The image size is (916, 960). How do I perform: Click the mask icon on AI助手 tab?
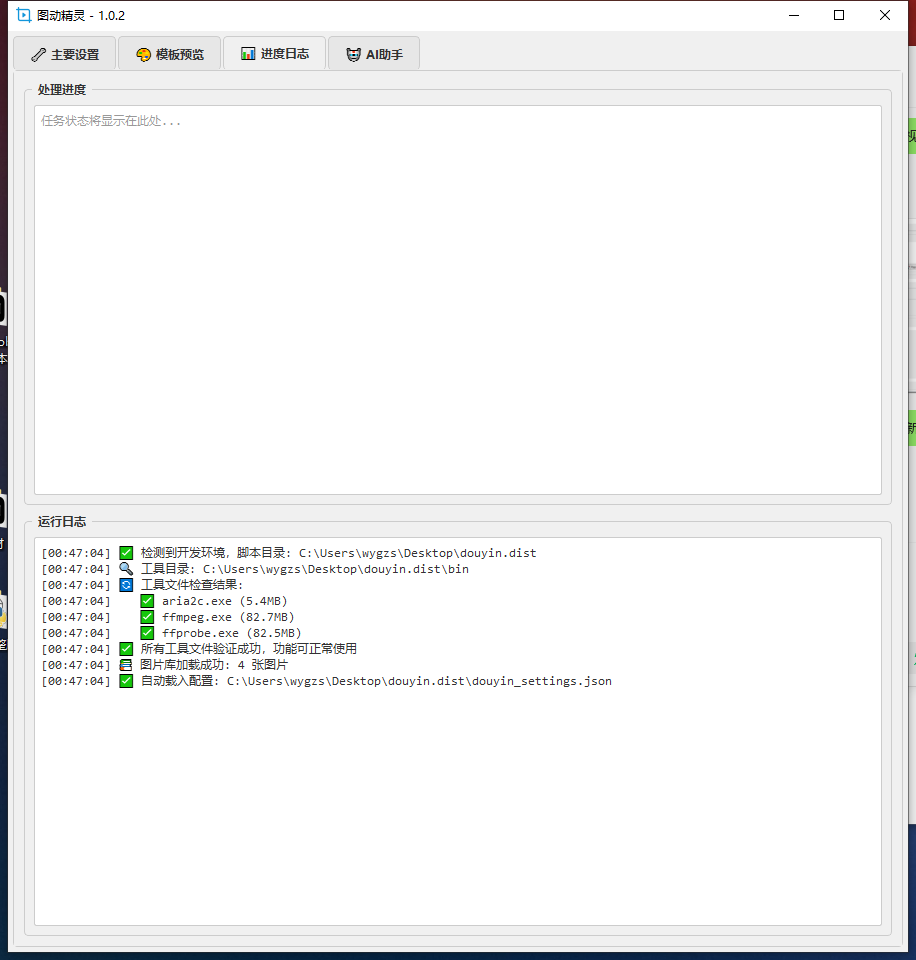tap(353, 55)
